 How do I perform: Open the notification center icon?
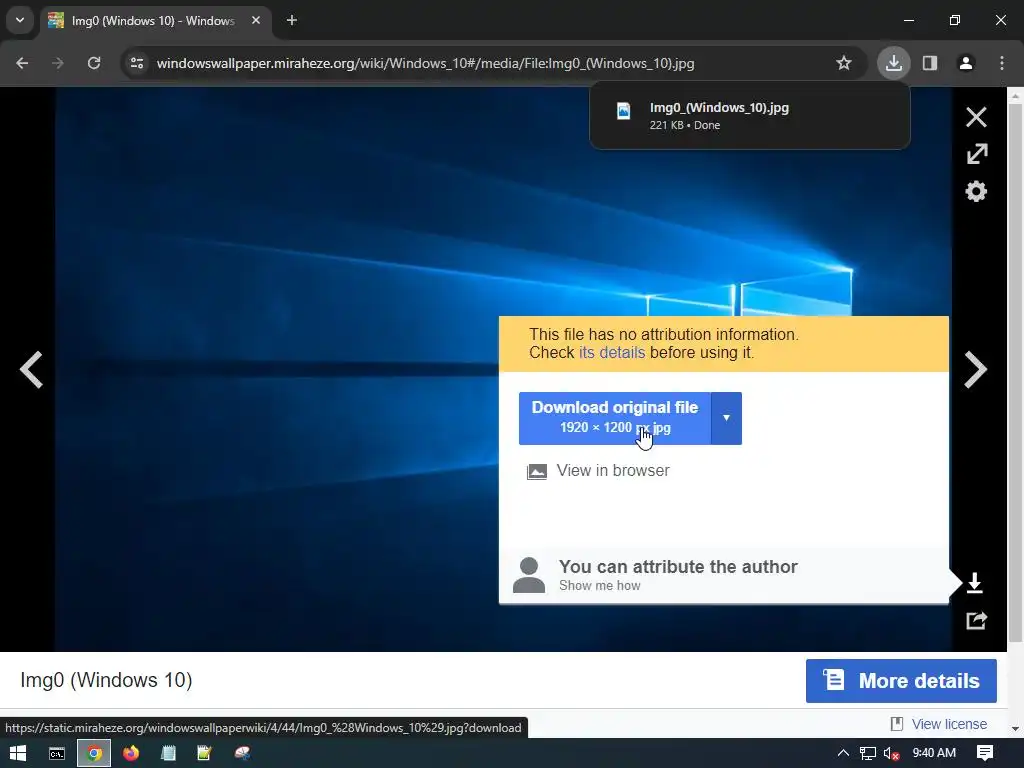pos(985,753)
